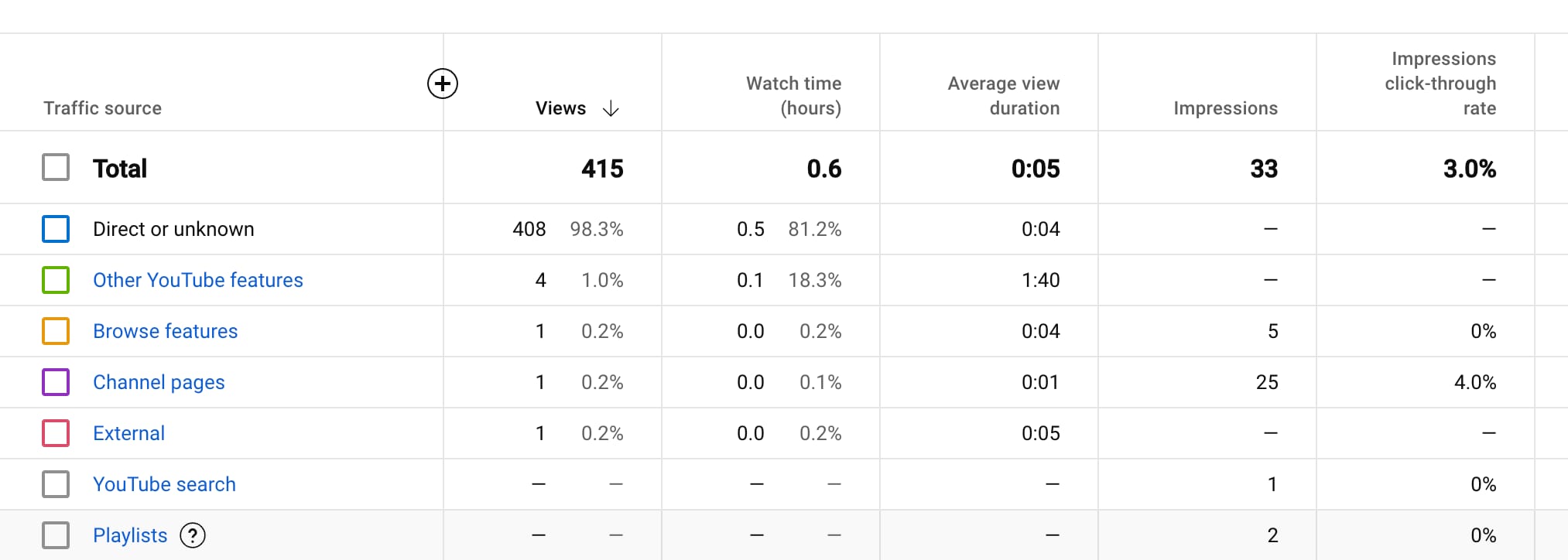Sort by the Views column header
Viewport: 1568px width, 560px height.
[x=560, y=108]
